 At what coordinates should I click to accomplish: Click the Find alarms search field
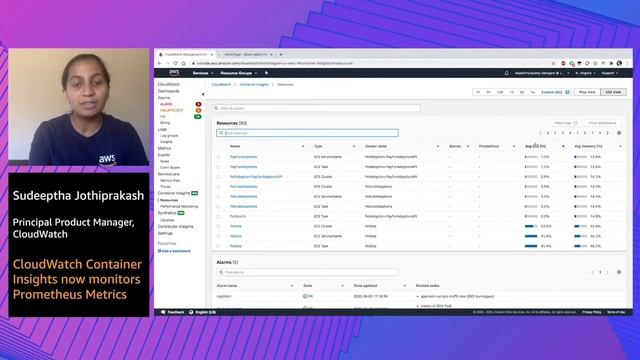pyautogui.click(x=307, y=272)
